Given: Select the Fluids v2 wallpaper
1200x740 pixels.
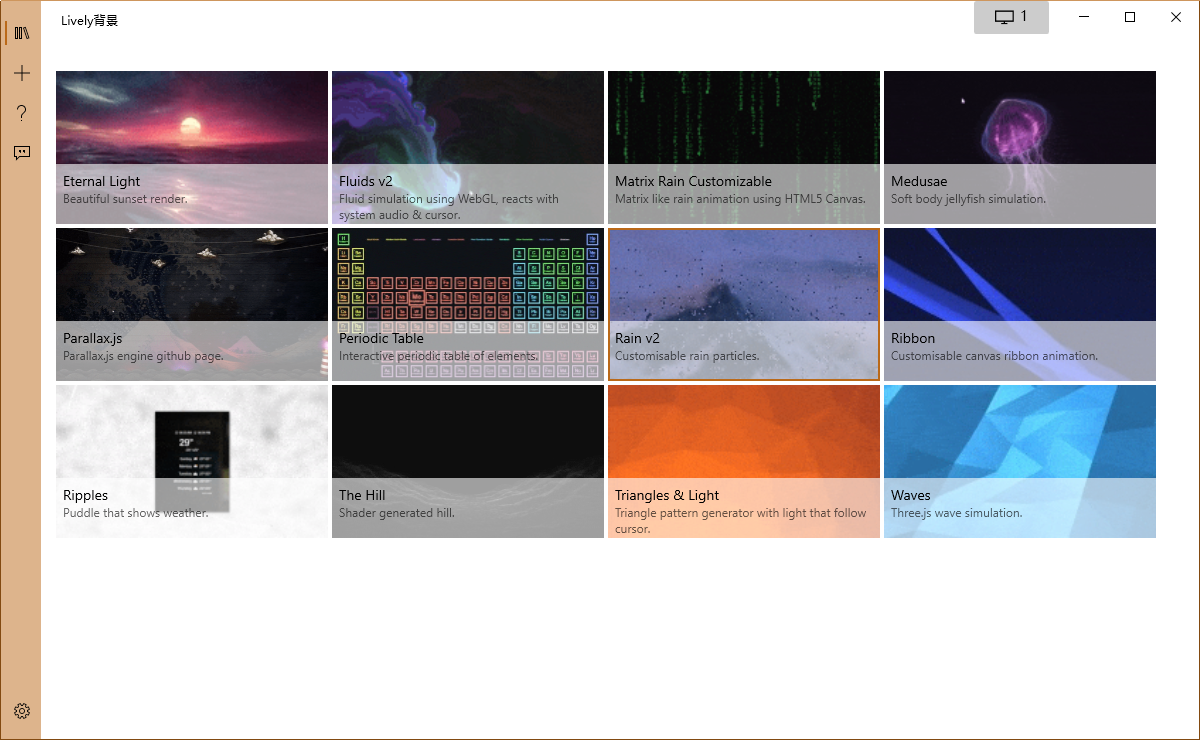Looking at the screenshot, I should tap(468, 147).
